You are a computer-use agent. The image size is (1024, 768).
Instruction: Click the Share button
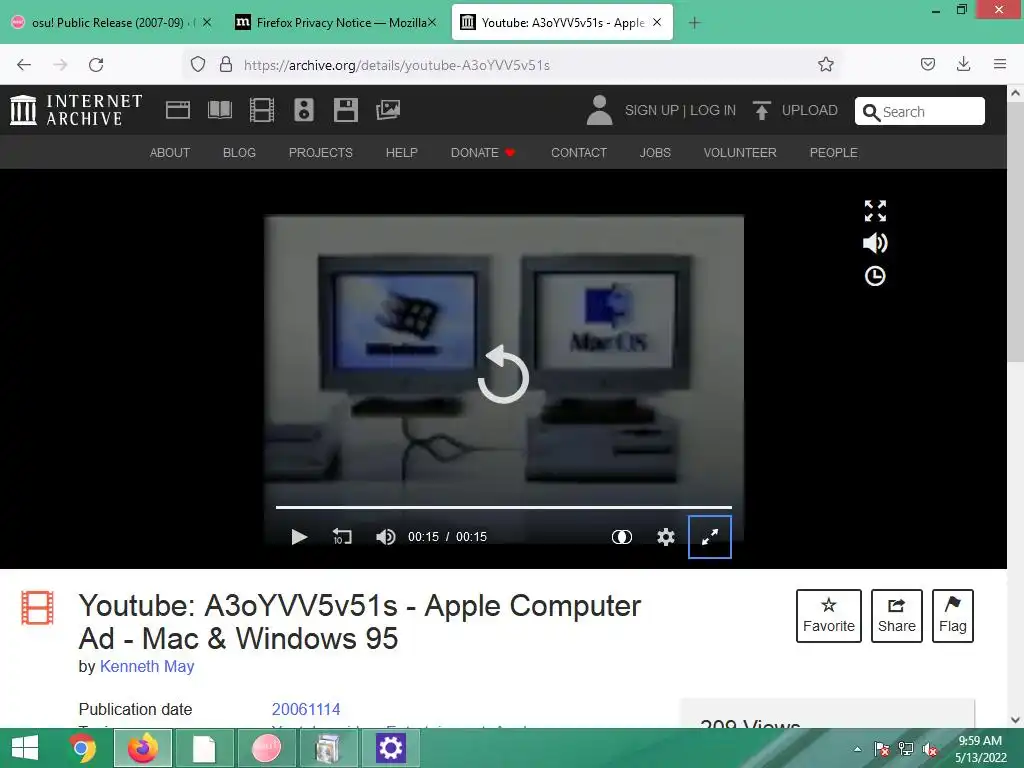click(x=897, y=616)
